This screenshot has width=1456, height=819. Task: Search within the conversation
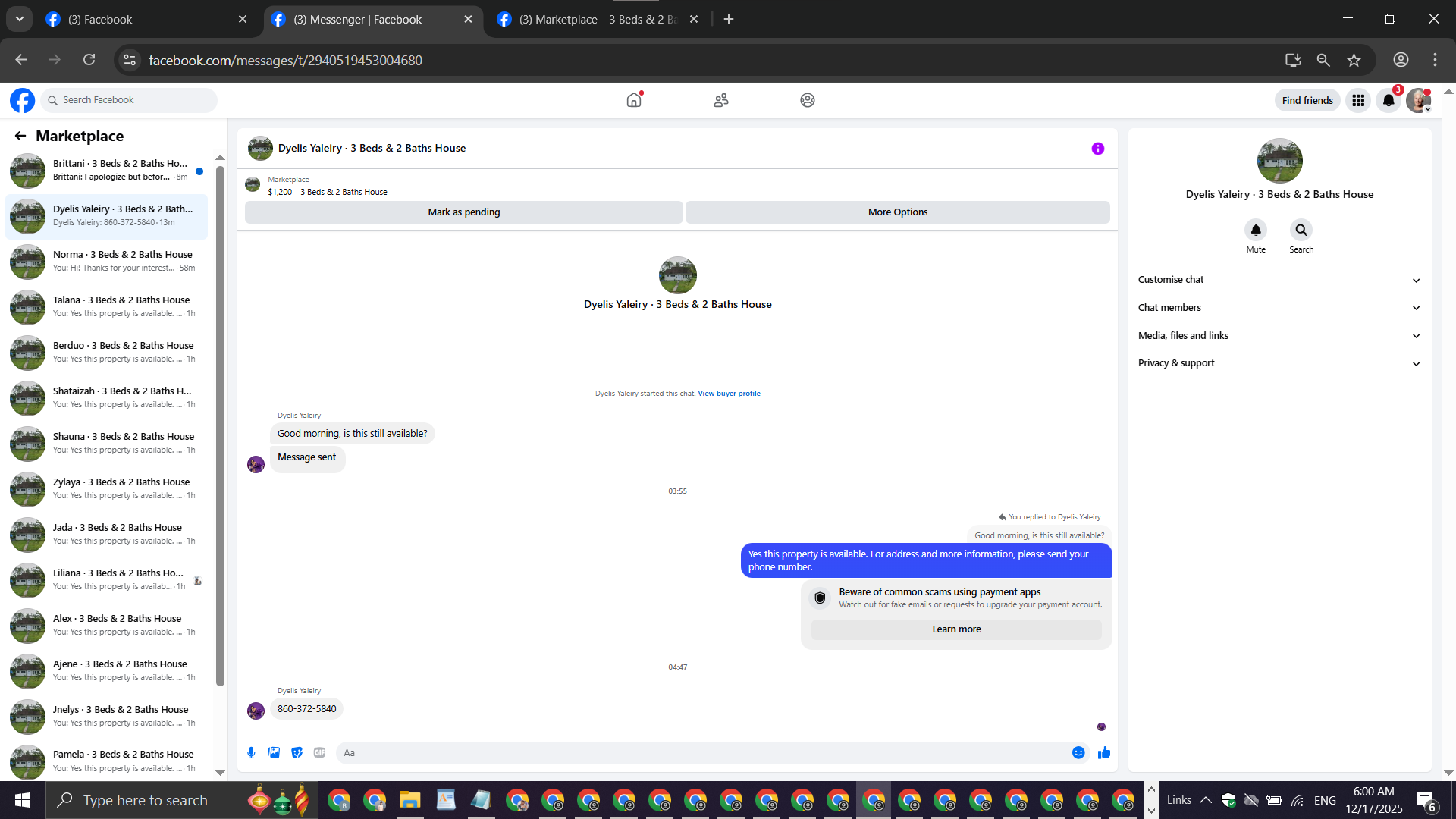(x=1301, y=230)
